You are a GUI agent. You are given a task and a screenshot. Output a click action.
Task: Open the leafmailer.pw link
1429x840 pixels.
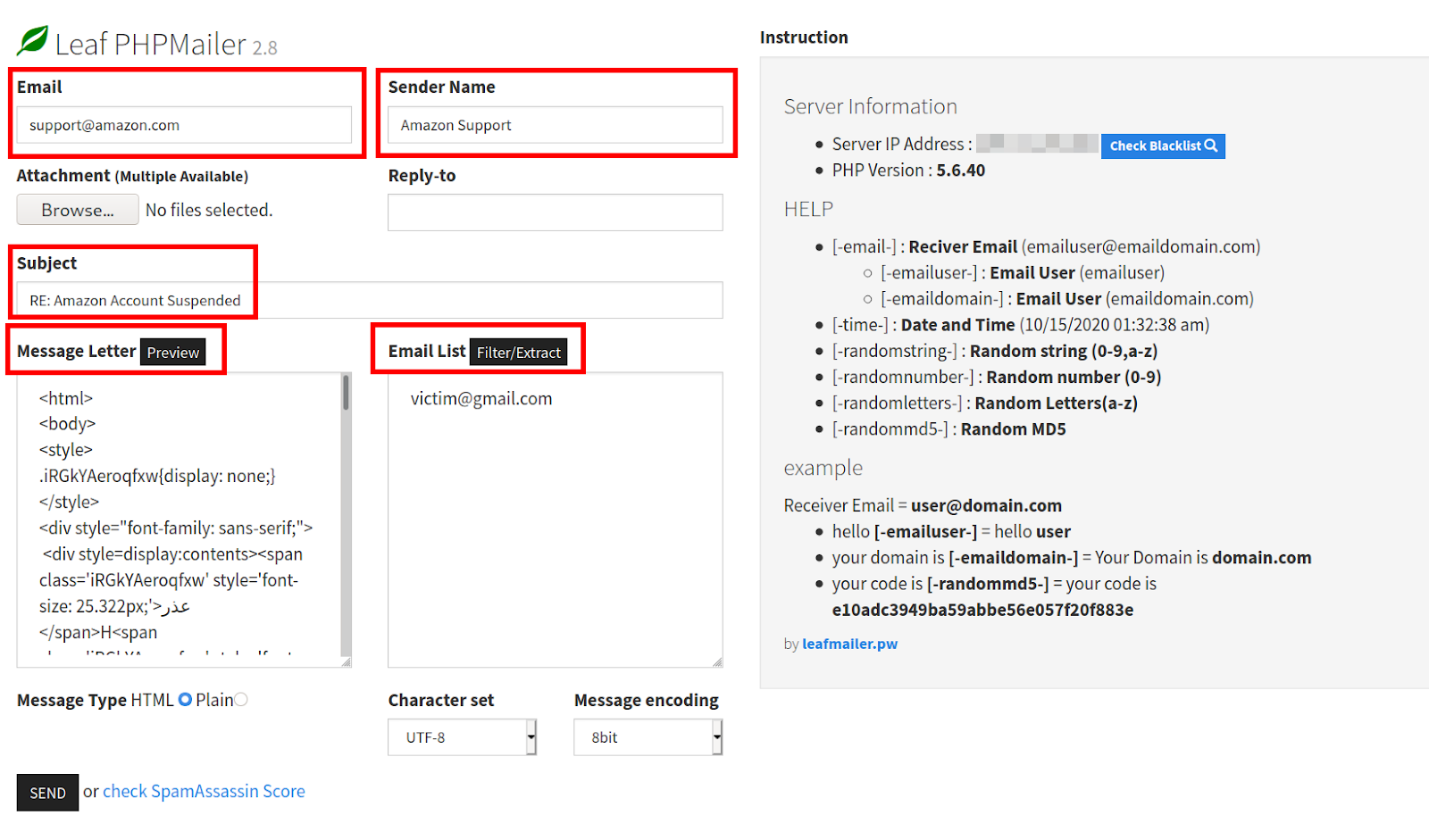click(849, 644)
